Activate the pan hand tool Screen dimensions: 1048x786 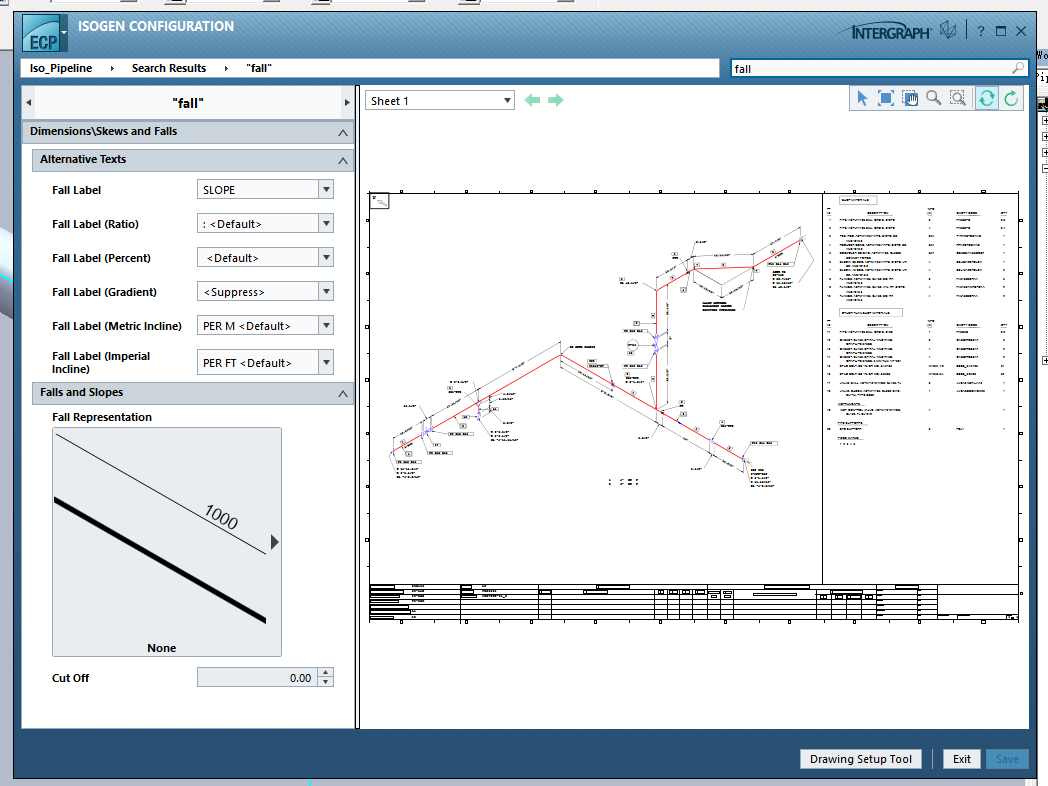[x=910, y=99]
